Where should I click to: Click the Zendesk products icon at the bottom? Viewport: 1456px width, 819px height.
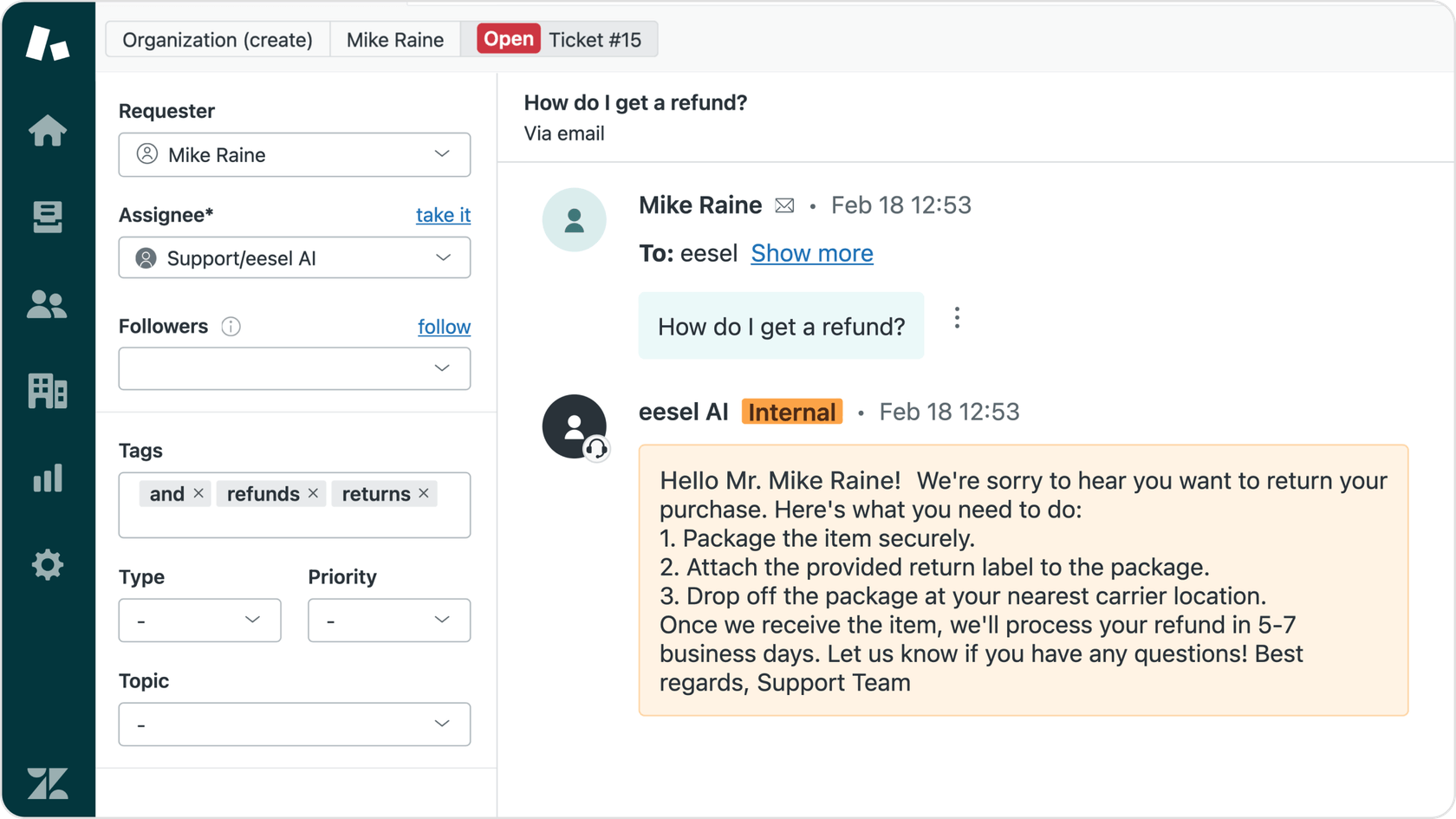[47, 783]
